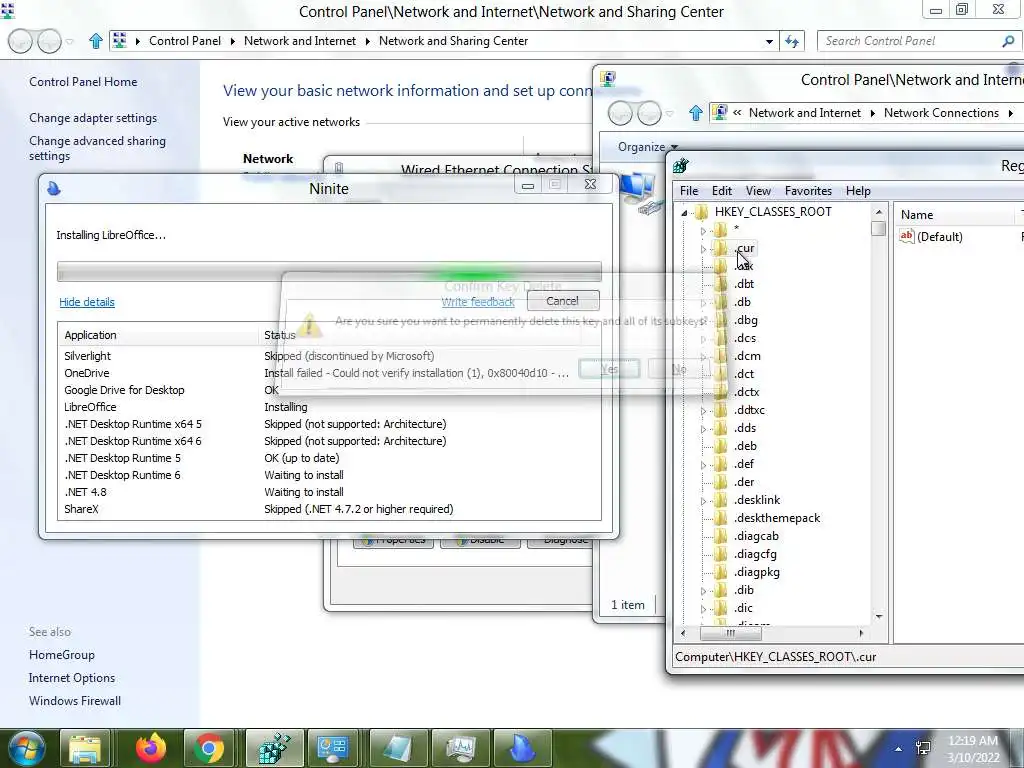Viewport: 1024px width, 768px height.
Task: Select the (Default) registry value
Action: 939,236
